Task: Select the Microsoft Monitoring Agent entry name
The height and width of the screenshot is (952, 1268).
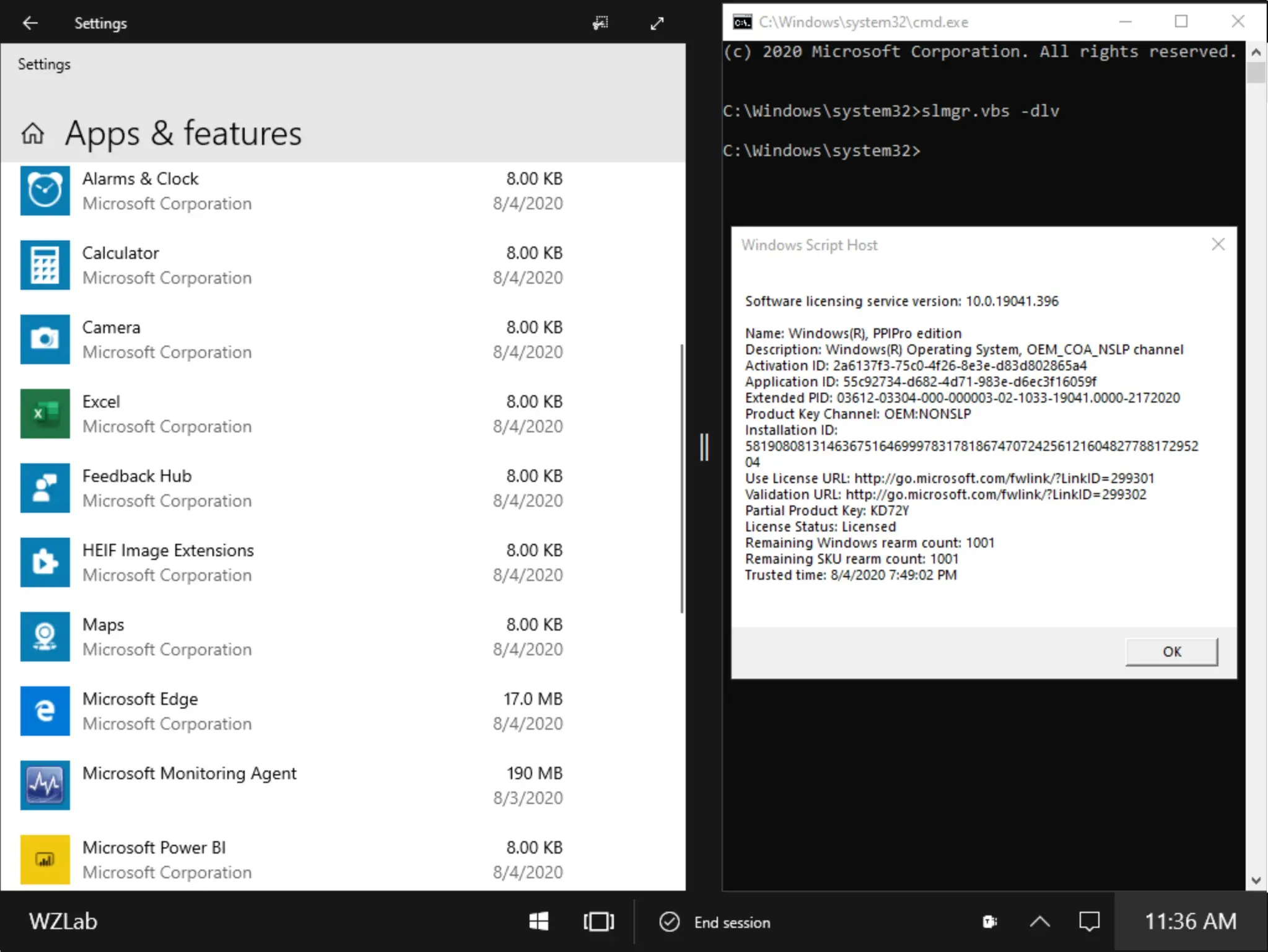Action: click(x=189, y=774)
